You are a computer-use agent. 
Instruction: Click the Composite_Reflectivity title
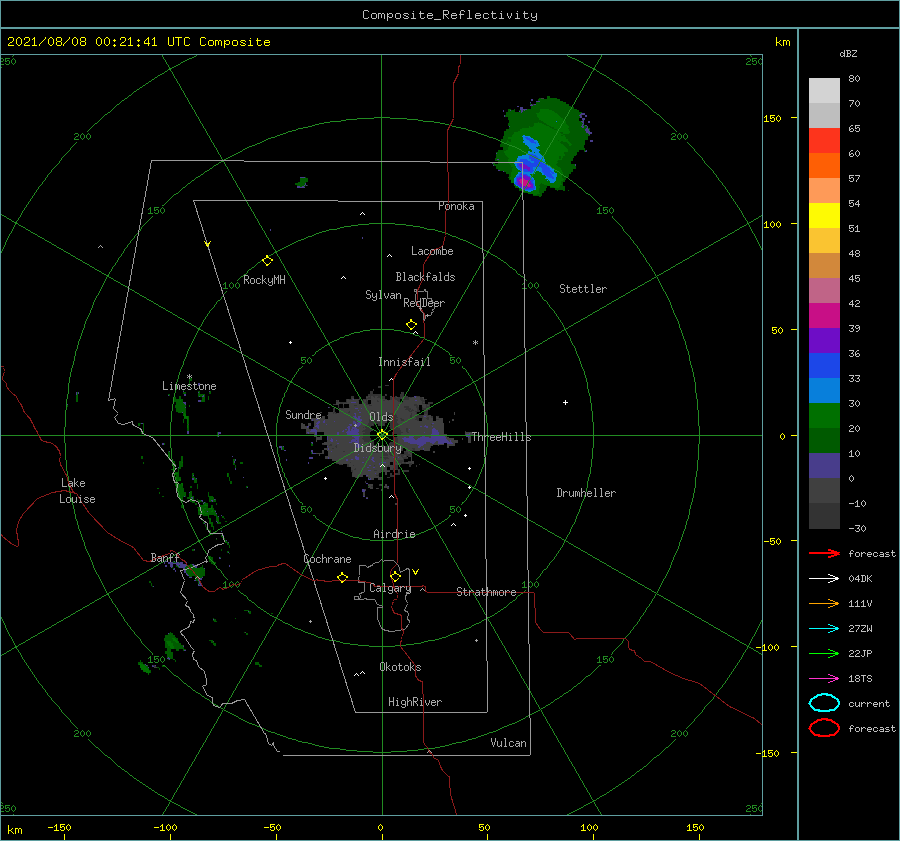450,15
